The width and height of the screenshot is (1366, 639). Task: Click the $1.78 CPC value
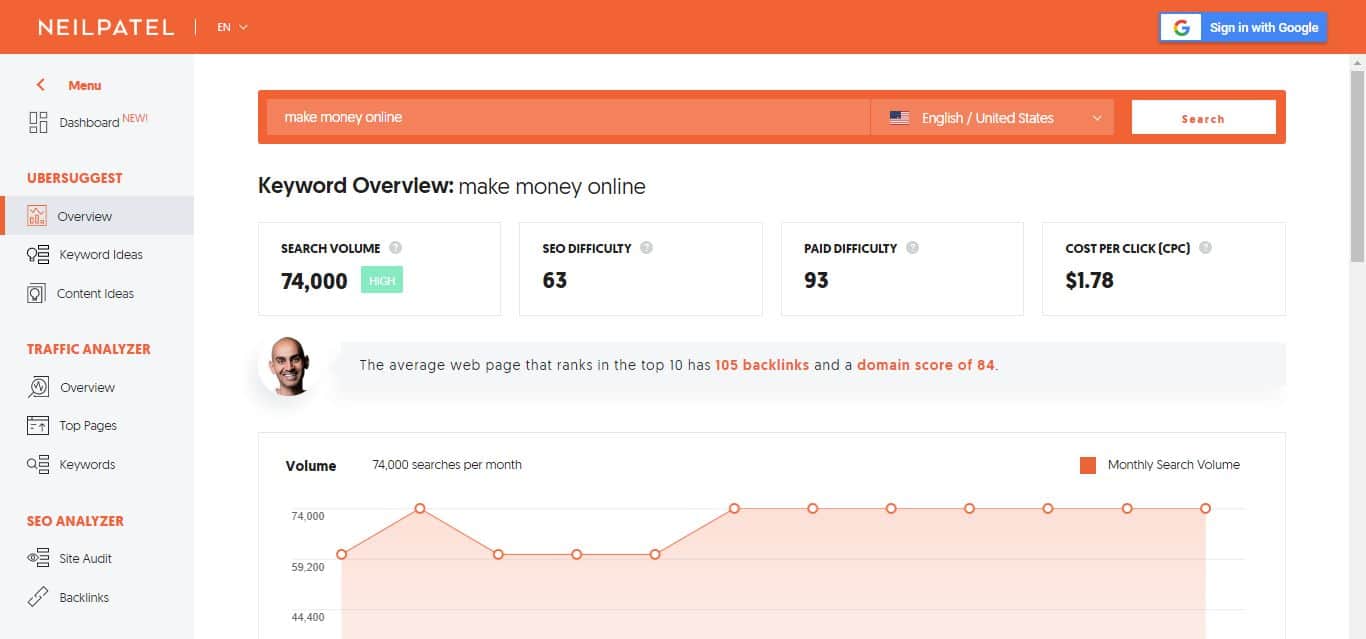pyautogui.click(x=1089, y=281)
